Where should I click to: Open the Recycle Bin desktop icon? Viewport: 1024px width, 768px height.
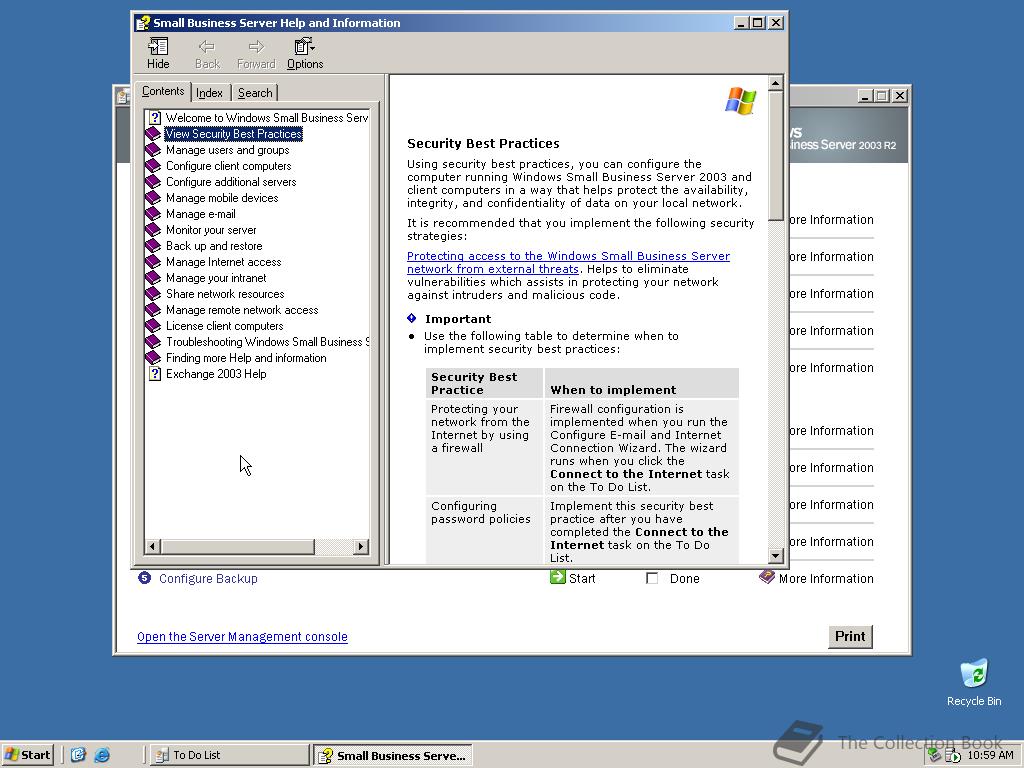[x=974, y=682]
